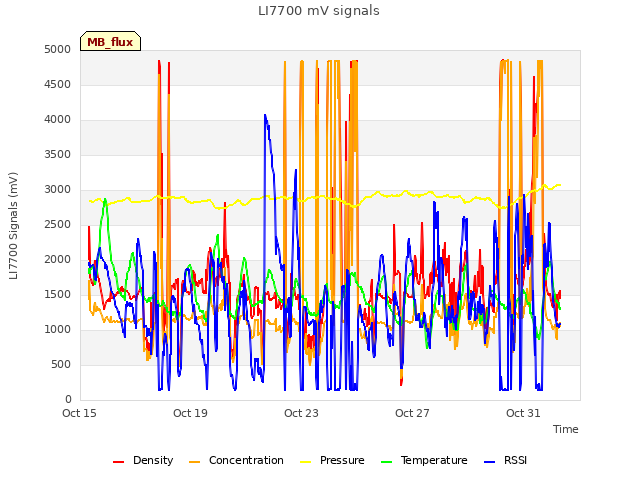This screenshot has width=640, height=480.
Task: Click the red Density legend swatch
Action: click(x=118, y=462)
